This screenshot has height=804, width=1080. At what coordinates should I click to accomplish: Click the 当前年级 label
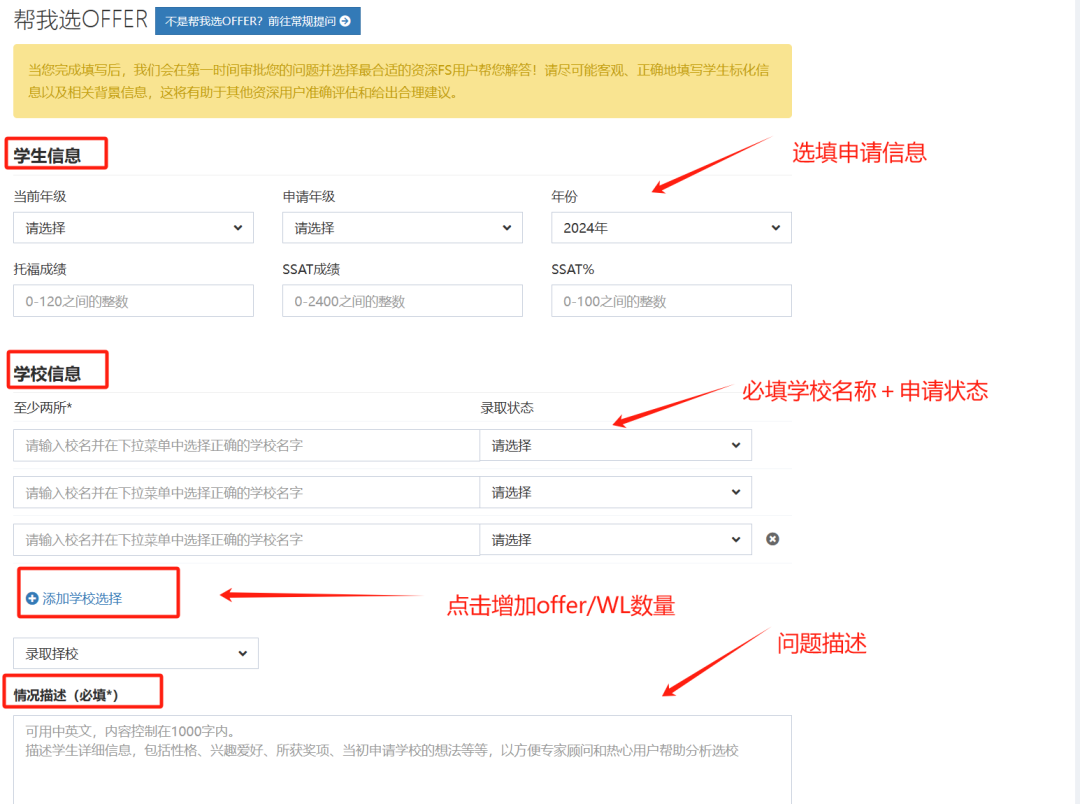point(40,196)
